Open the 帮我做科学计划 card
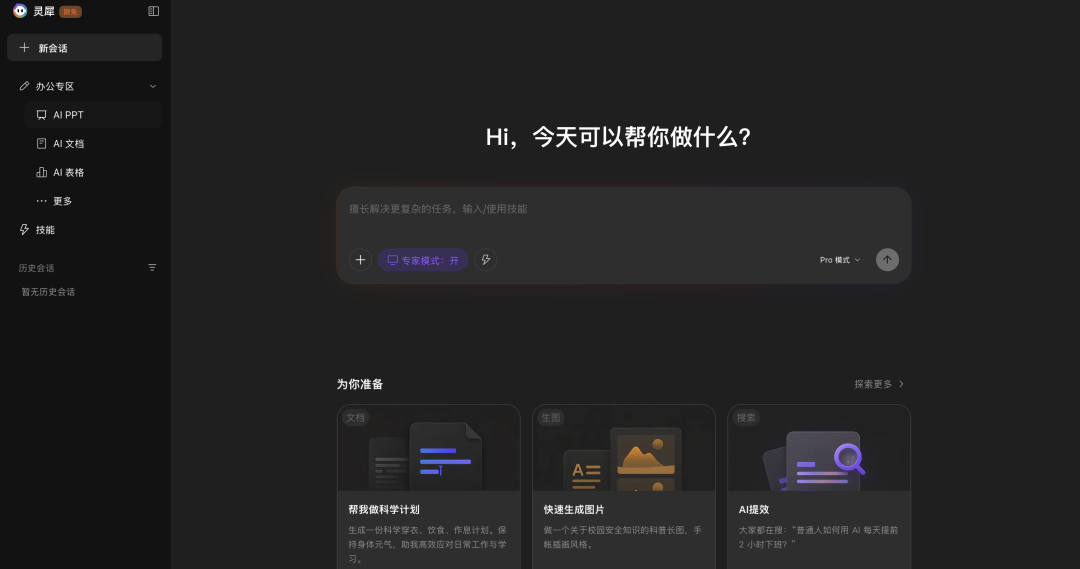Image resolution: width=1080 pixels, height=569 pixels. tap(428, 487)
